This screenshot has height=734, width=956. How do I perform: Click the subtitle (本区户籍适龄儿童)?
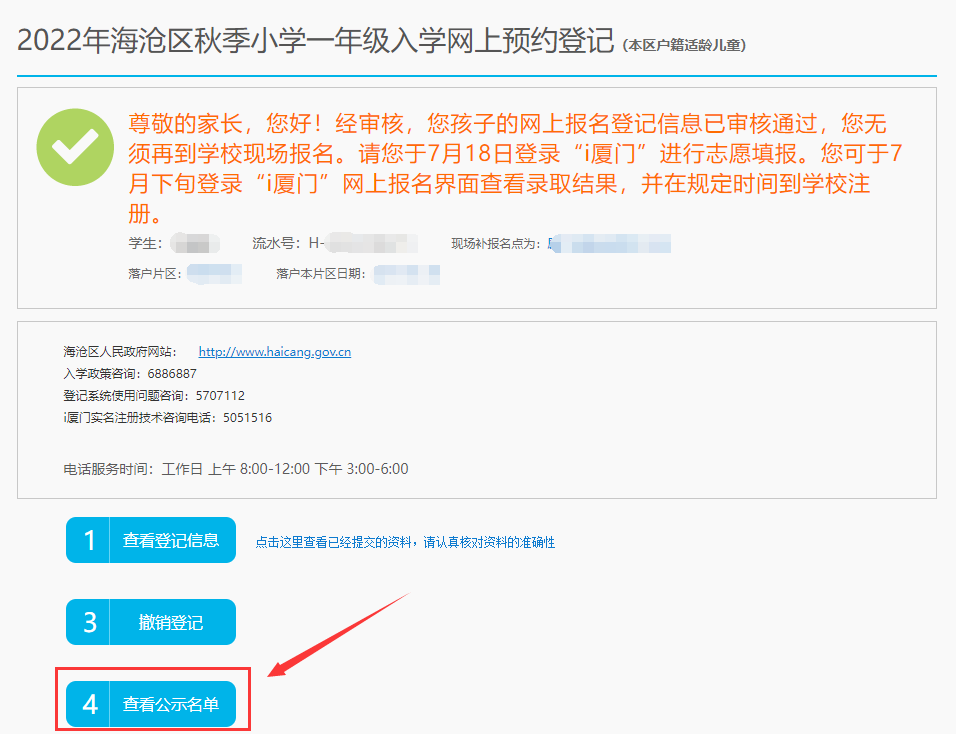pyautogui.click(x=684, y=46)
